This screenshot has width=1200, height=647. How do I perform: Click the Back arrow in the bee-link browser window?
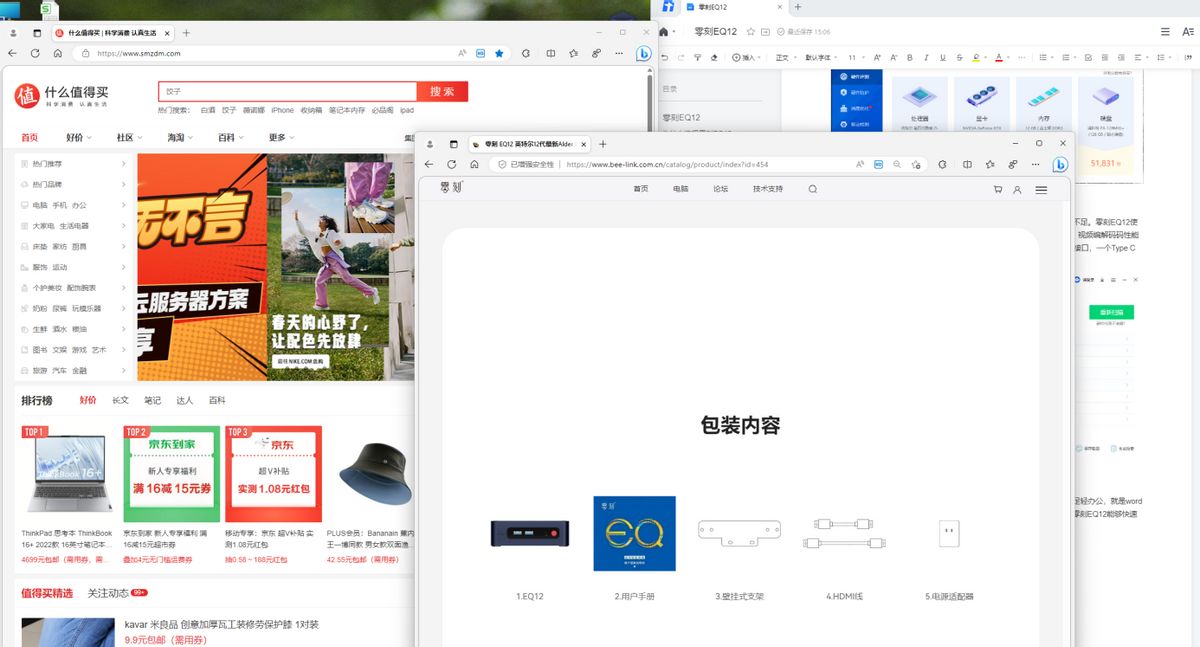tap(429, 164)
